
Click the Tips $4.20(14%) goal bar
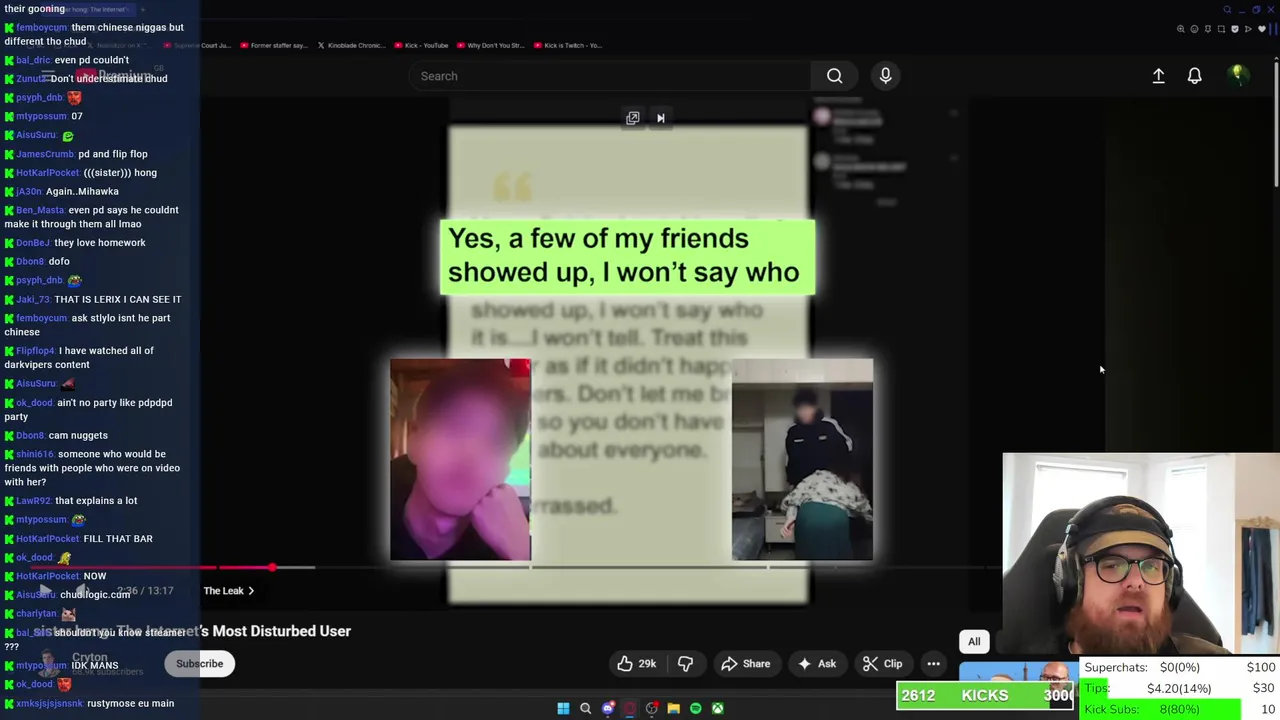click(1180, 688)
